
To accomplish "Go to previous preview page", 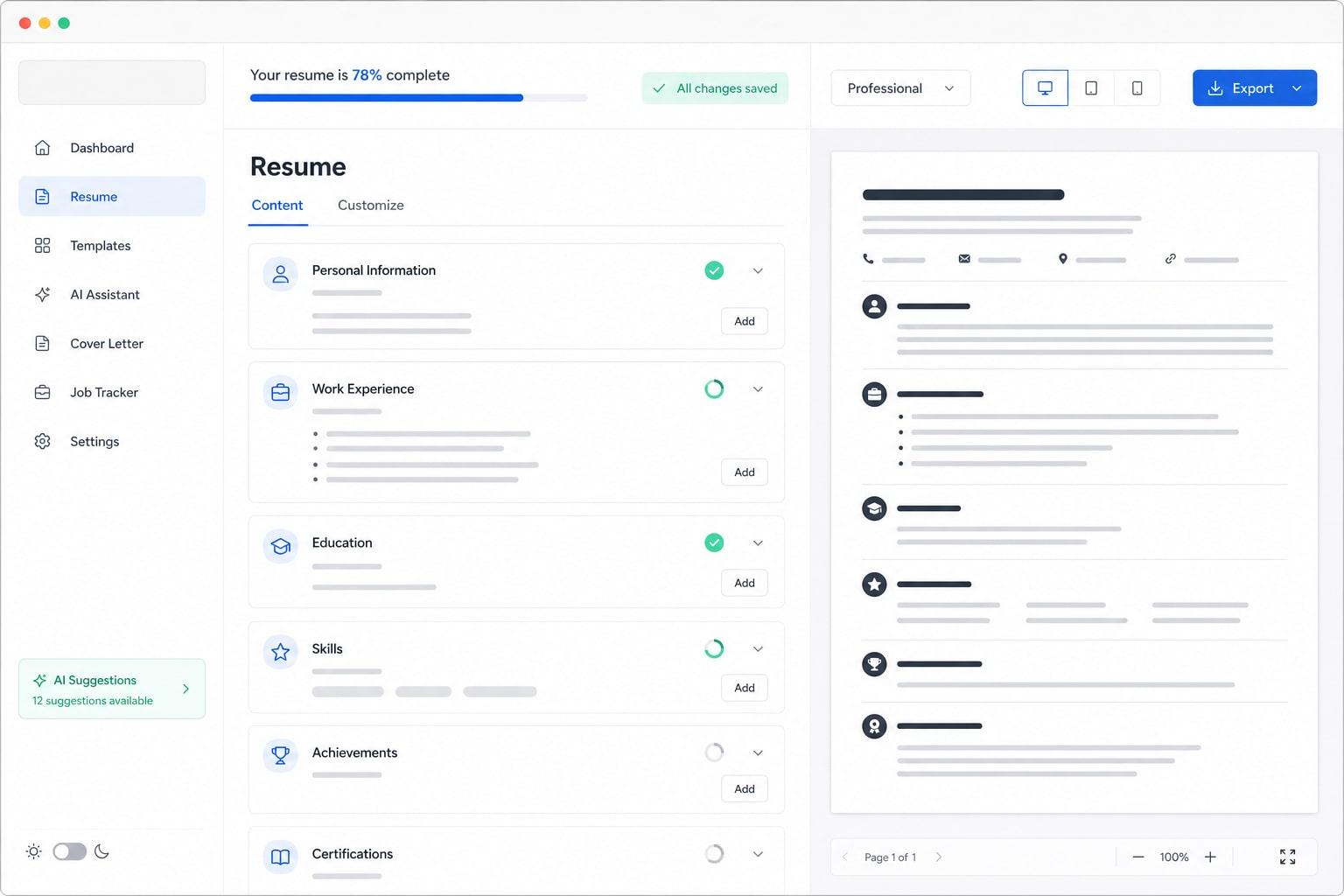I will pos(844,857).
